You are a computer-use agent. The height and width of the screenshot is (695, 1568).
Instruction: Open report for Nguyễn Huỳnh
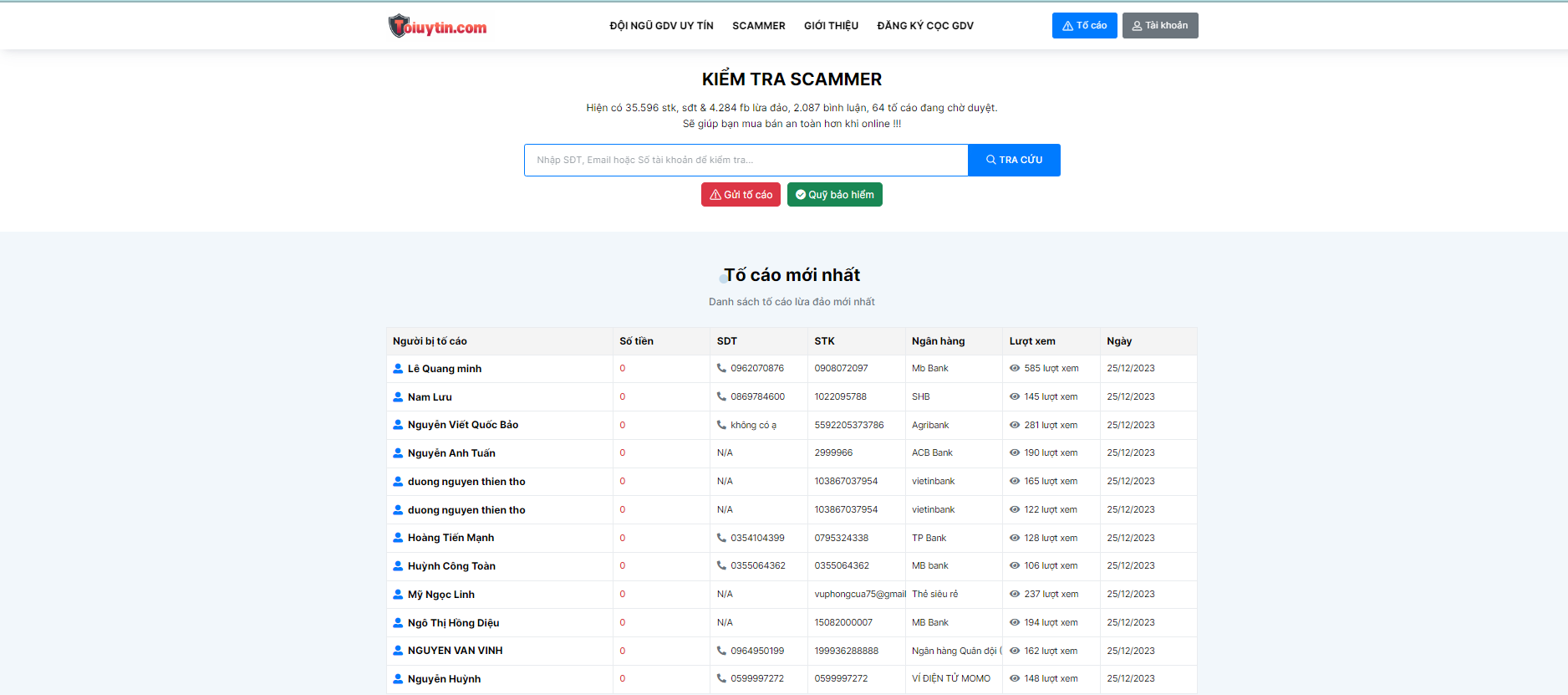coord(444,679)
